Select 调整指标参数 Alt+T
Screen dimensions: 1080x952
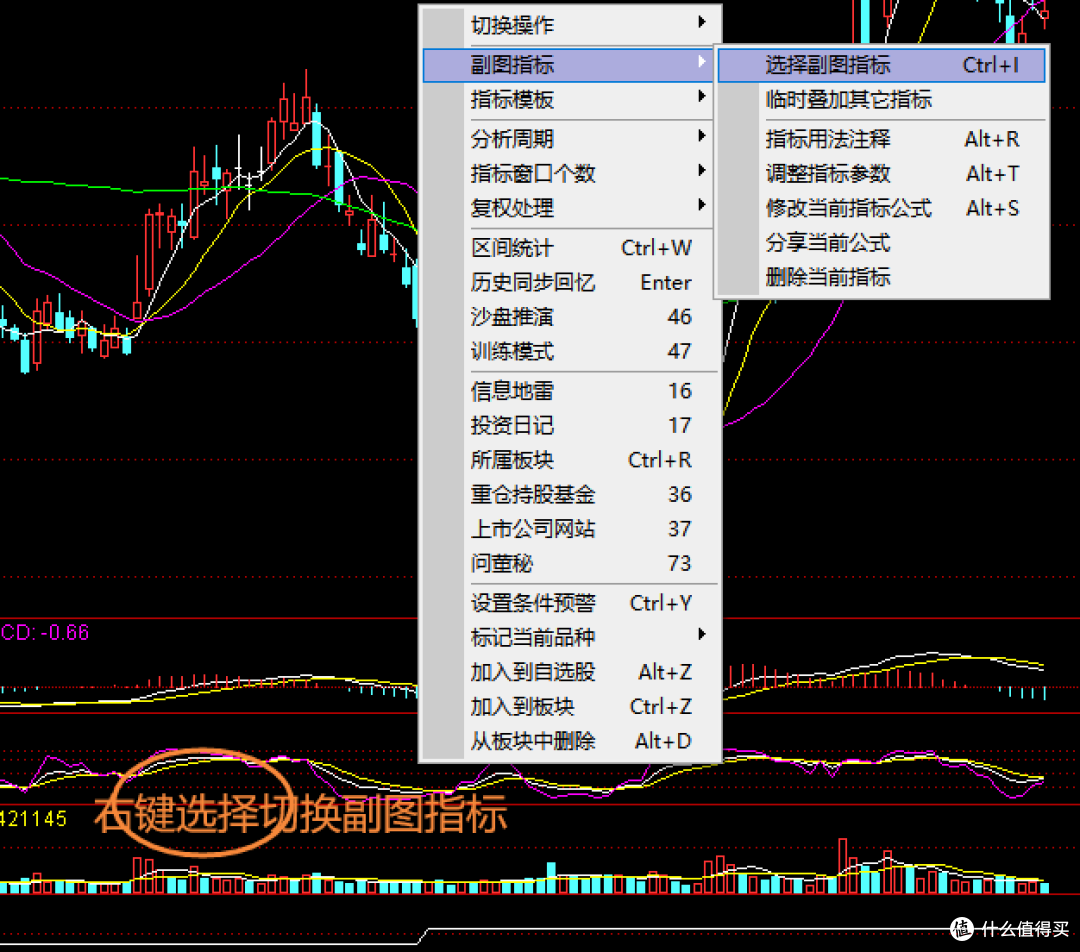tap(882, 174)
